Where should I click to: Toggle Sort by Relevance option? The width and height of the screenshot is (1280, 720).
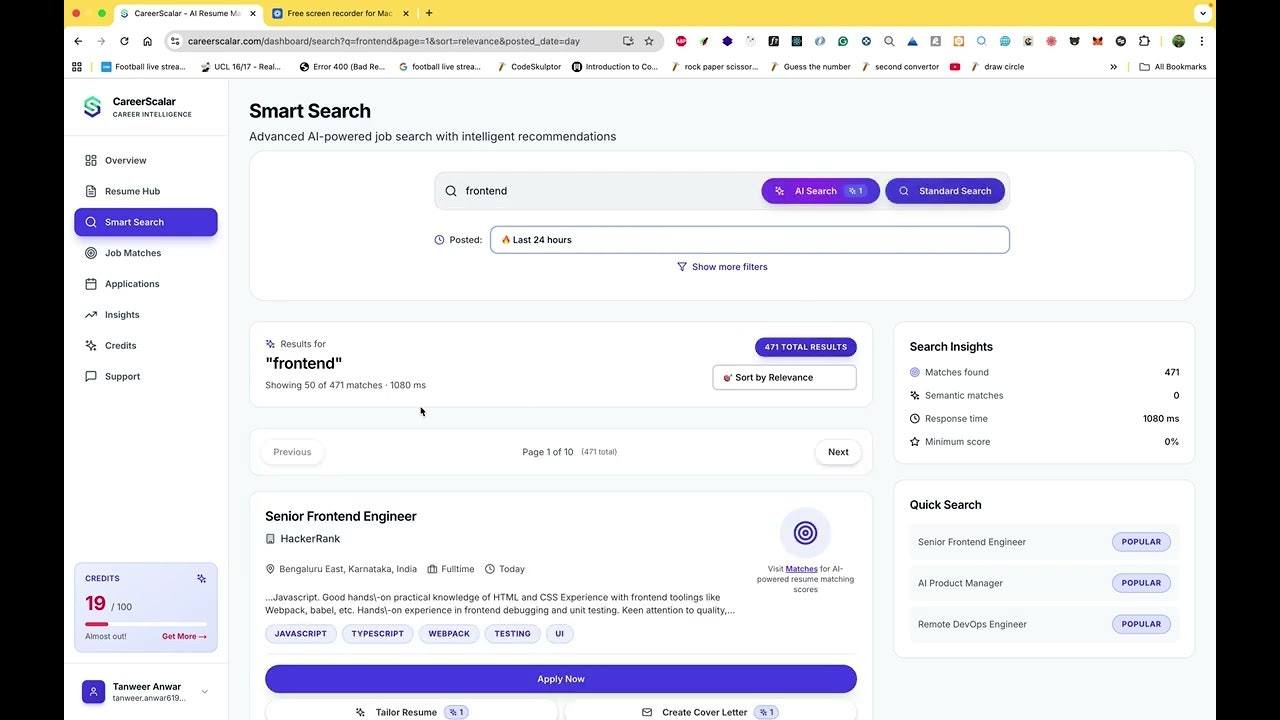(x=784, y=377)
